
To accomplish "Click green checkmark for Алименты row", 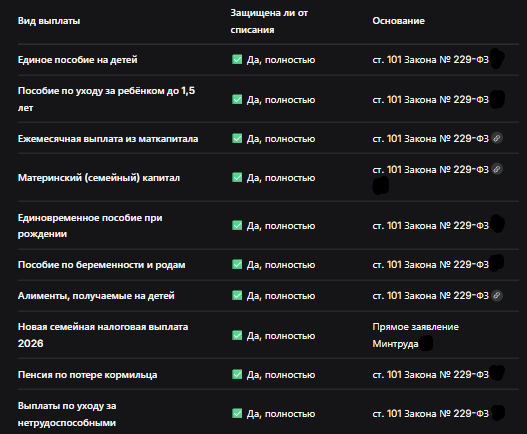I will pyautogui.click(x=237, y=295).
